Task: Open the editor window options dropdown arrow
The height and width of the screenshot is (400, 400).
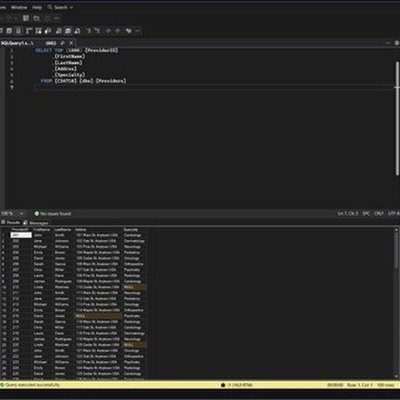Action: (x=388, y=43)
